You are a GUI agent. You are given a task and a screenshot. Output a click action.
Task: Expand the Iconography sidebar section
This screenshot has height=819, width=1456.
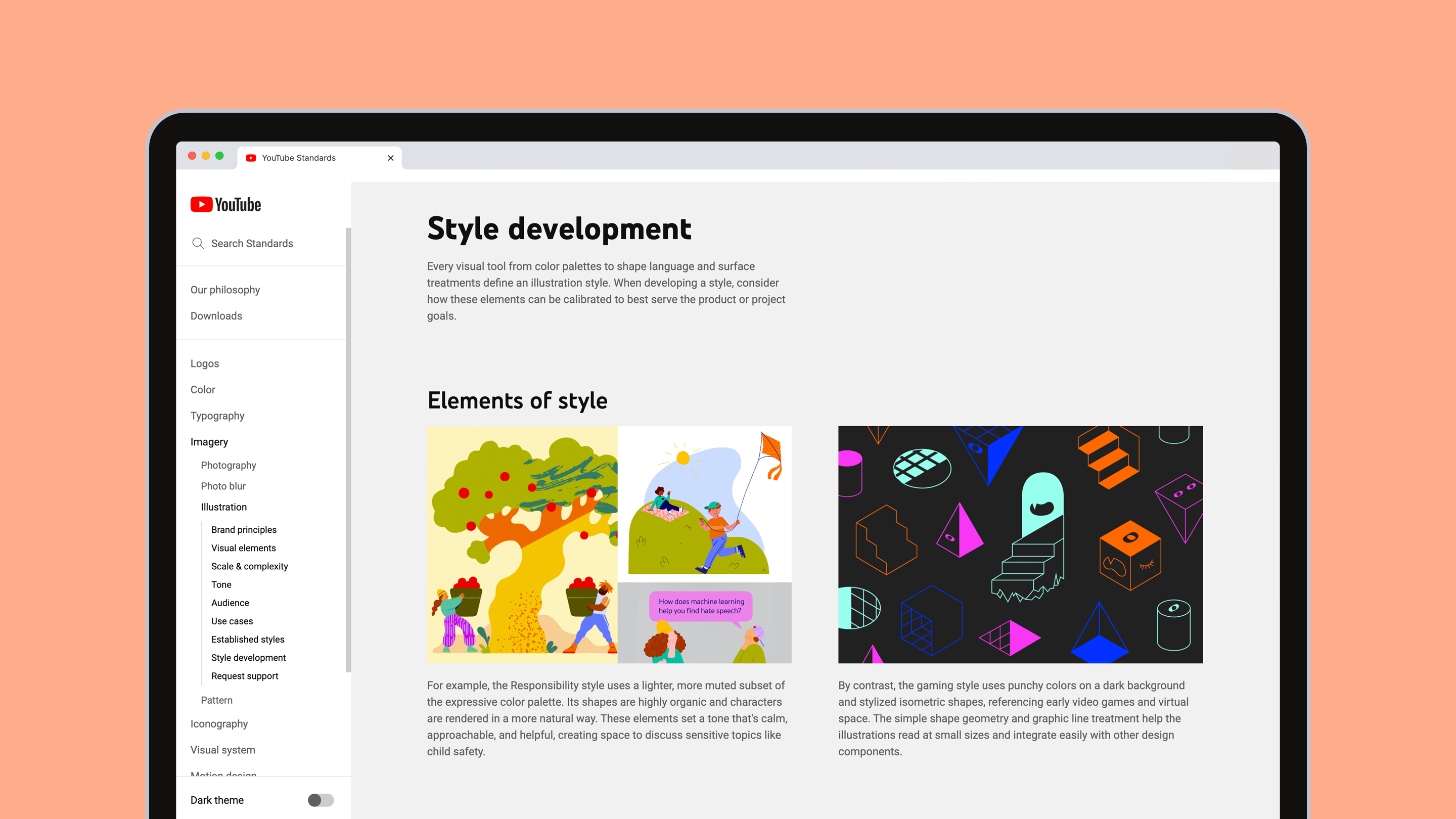coord(219,724)
